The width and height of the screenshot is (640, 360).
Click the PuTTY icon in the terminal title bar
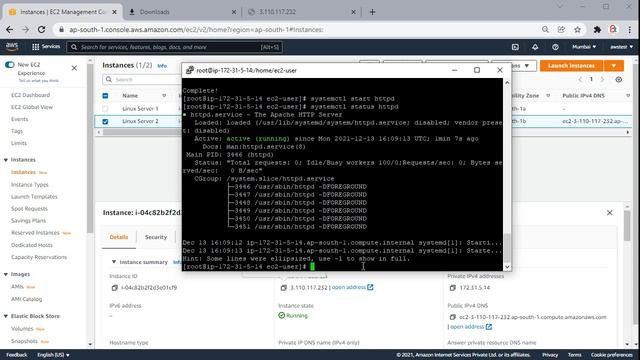coord(189,70)
